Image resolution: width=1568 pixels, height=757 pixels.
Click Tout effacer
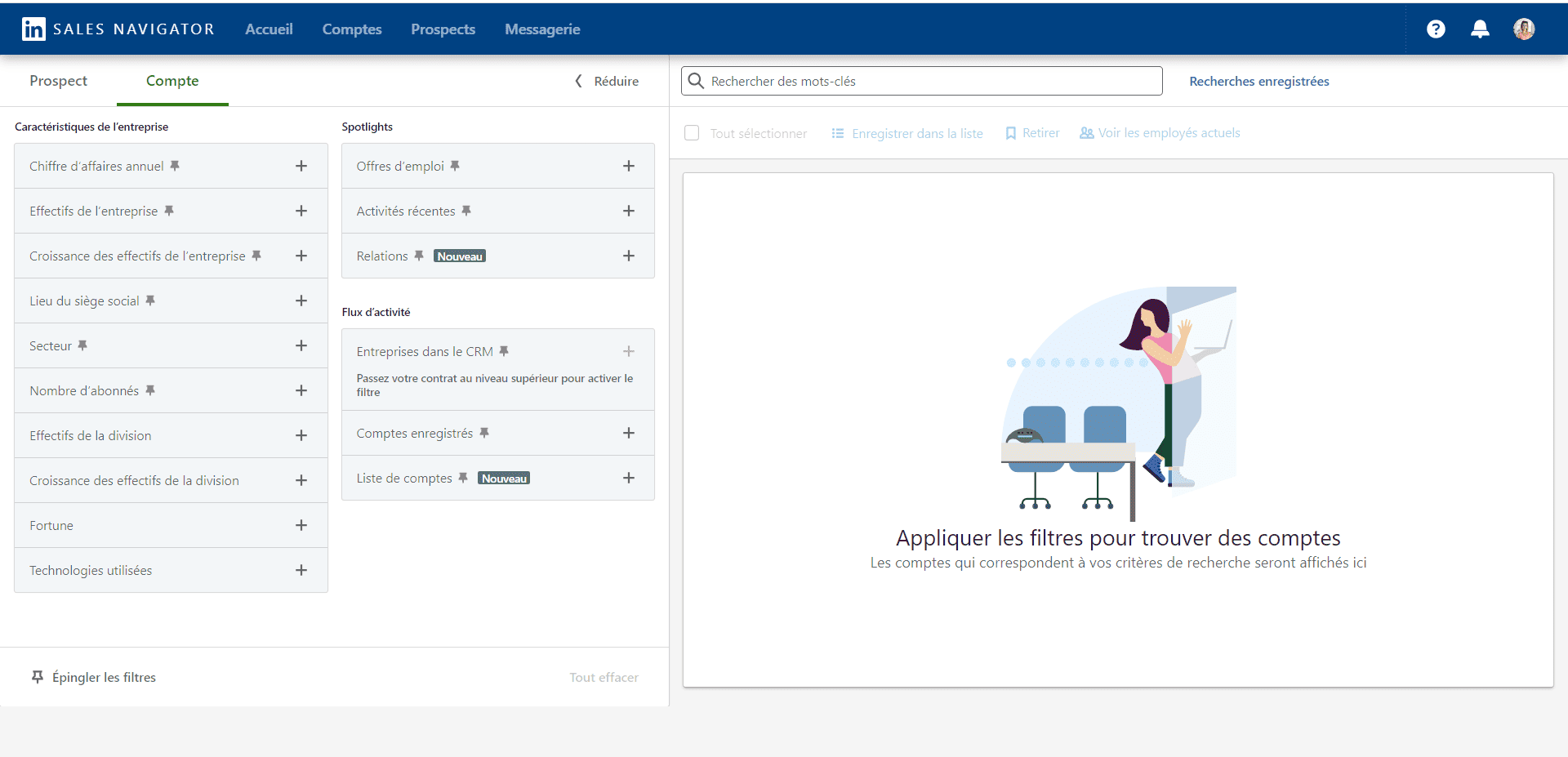click(604, 677)
